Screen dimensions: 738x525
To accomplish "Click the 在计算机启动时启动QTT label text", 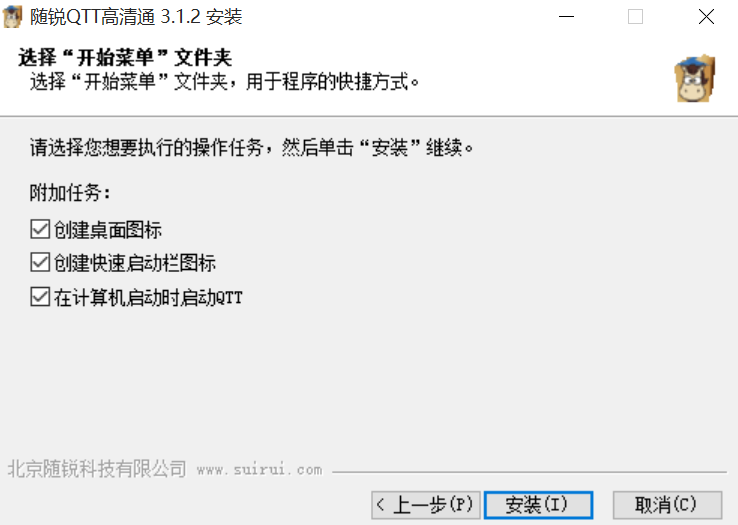I will pos(148,298).
